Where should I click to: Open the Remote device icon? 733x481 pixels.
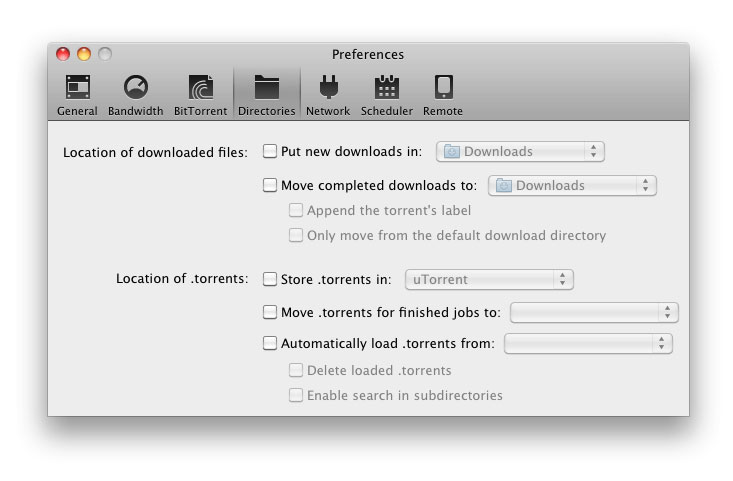[x=443, y=87]
